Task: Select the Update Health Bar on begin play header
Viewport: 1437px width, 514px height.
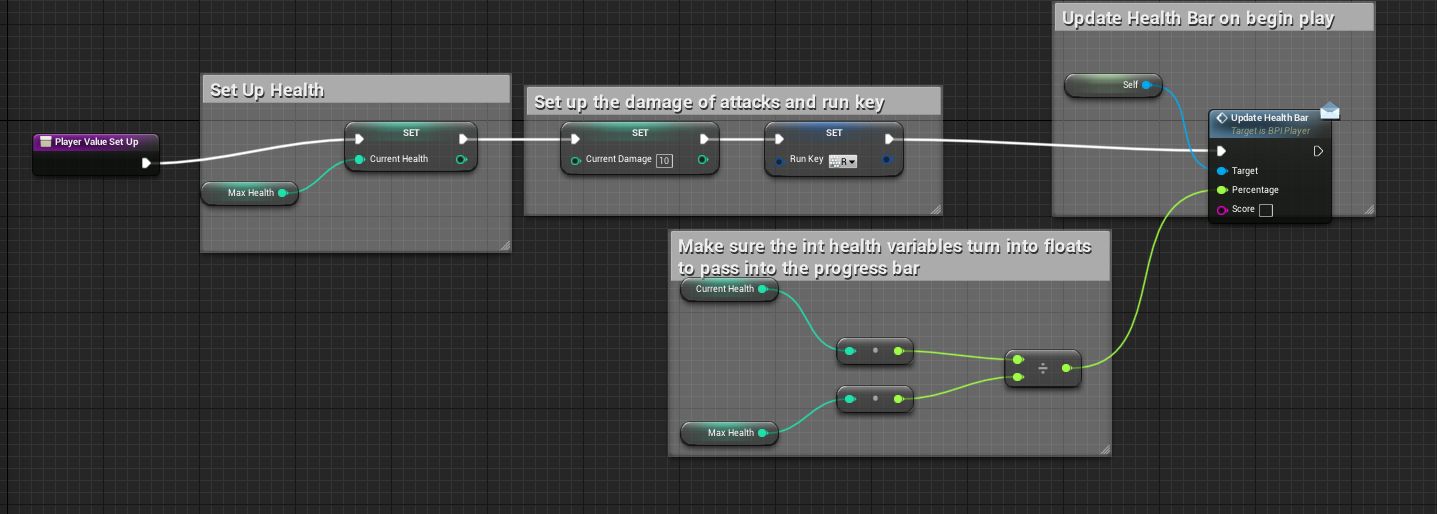Action: point(1214,19)
